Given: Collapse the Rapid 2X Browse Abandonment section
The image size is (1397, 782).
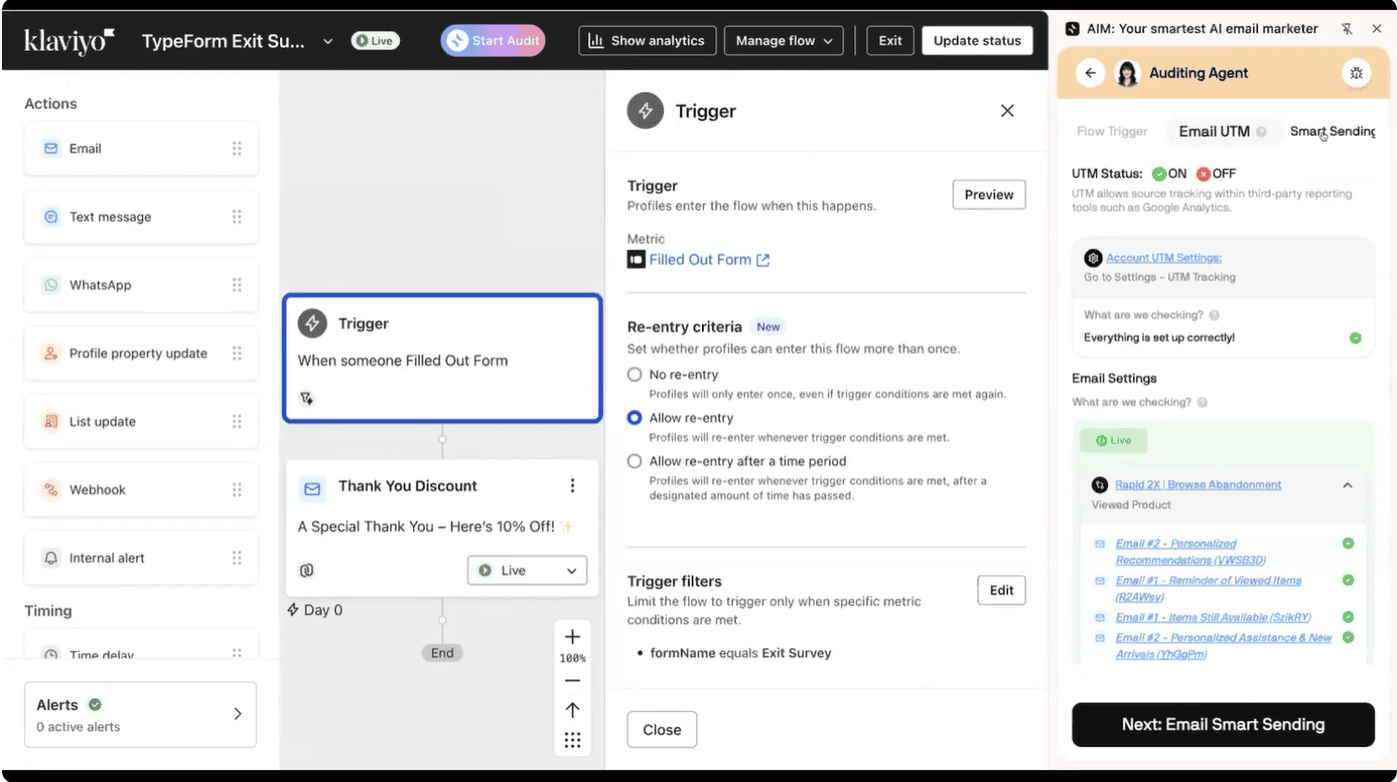Looking at the screenshot, I should 1347,485.
